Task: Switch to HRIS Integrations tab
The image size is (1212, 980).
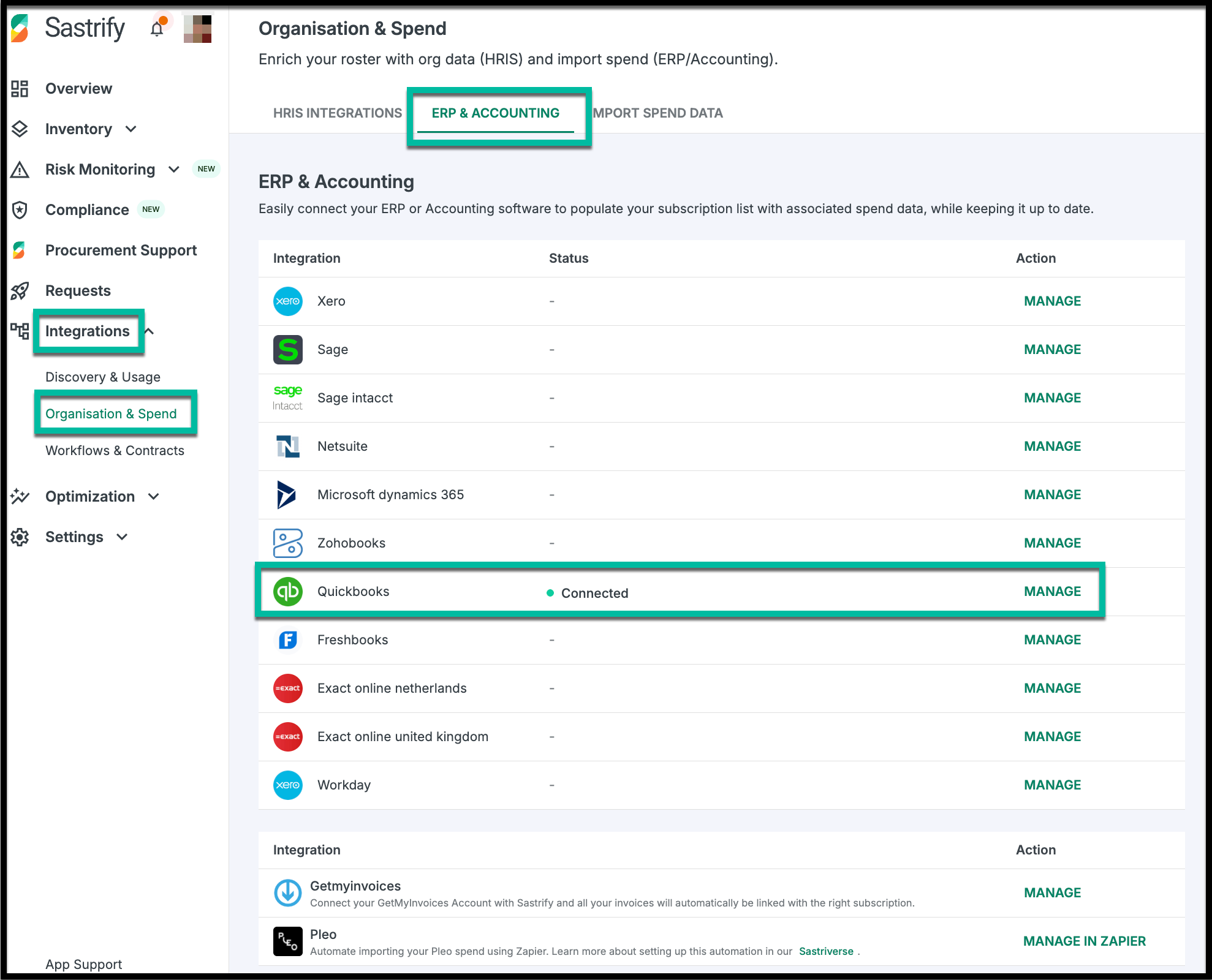Action: 338,113
